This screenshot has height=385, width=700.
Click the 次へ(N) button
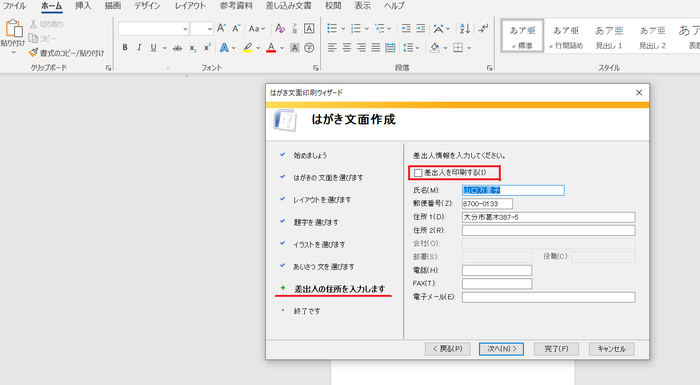pyautogui.click(x=501, y=349)
